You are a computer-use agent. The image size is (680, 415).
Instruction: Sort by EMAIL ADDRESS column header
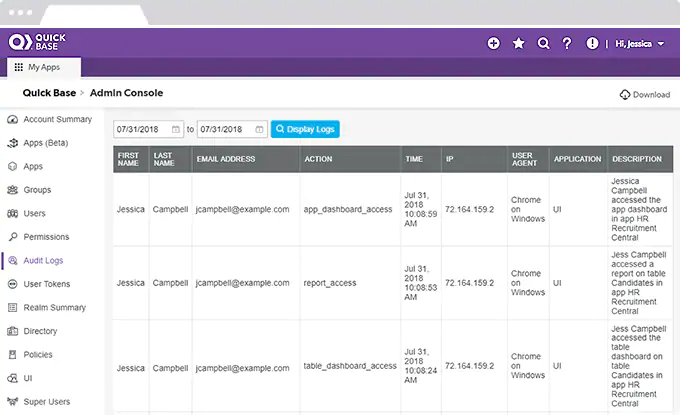tap(245, 159)
